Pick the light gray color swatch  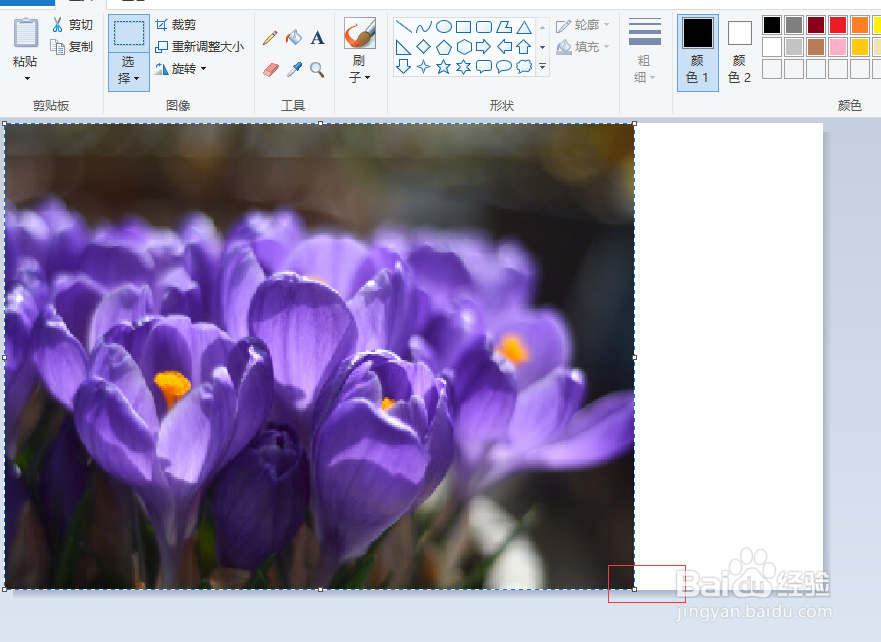point(794,47)
